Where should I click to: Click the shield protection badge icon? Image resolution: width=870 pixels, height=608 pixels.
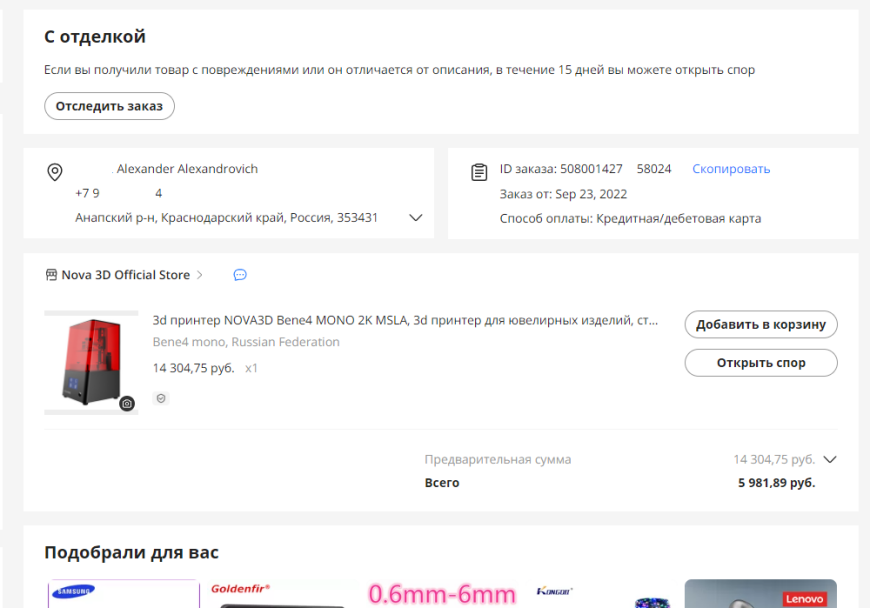coord(161,398)
